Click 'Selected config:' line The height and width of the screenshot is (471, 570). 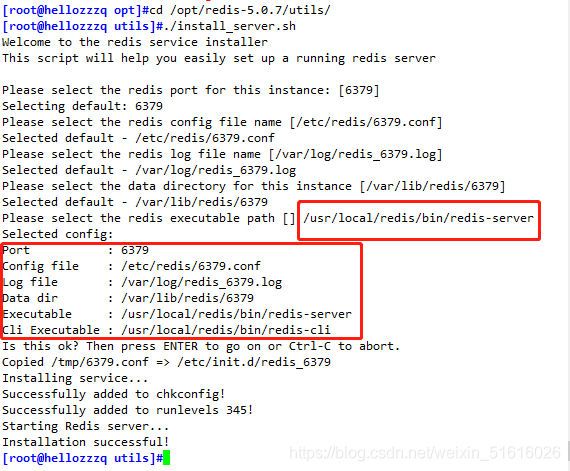57,234
